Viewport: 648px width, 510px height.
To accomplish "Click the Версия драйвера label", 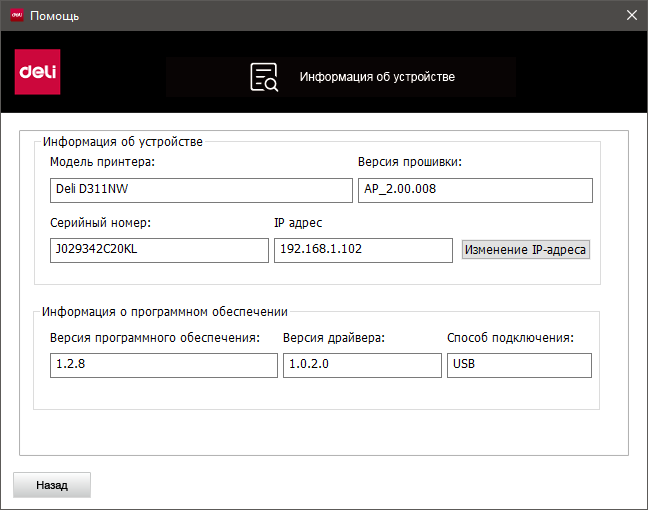I will coord(334,338).
